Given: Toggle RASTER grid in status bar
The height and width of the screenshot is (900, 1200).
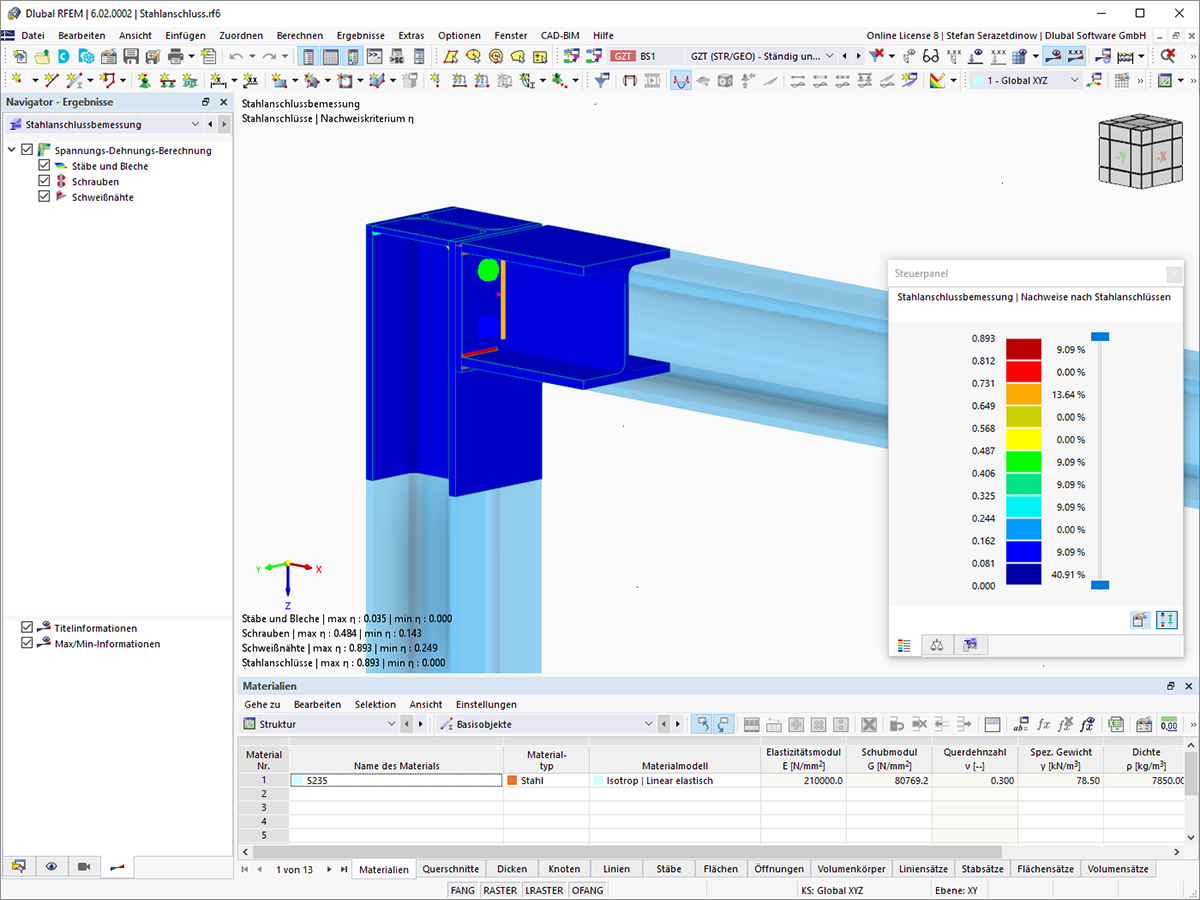Looking at the screenshot, I should pyautogui.click(x=499, y=890).
